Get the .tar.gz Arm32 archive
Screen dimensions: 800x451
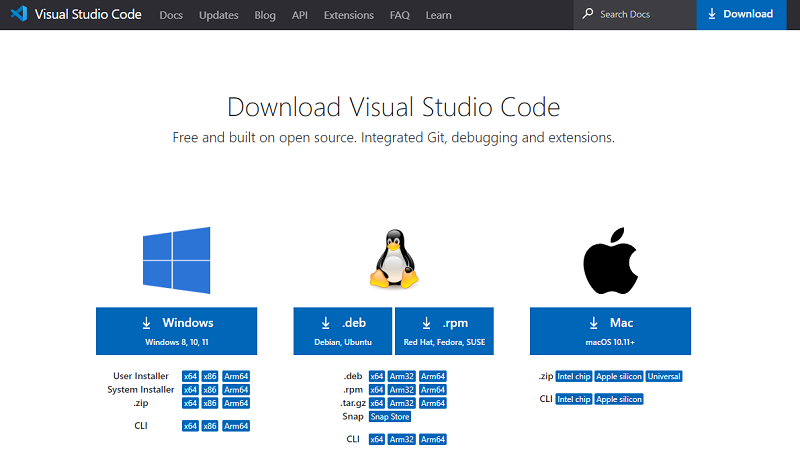pos(402,403)
